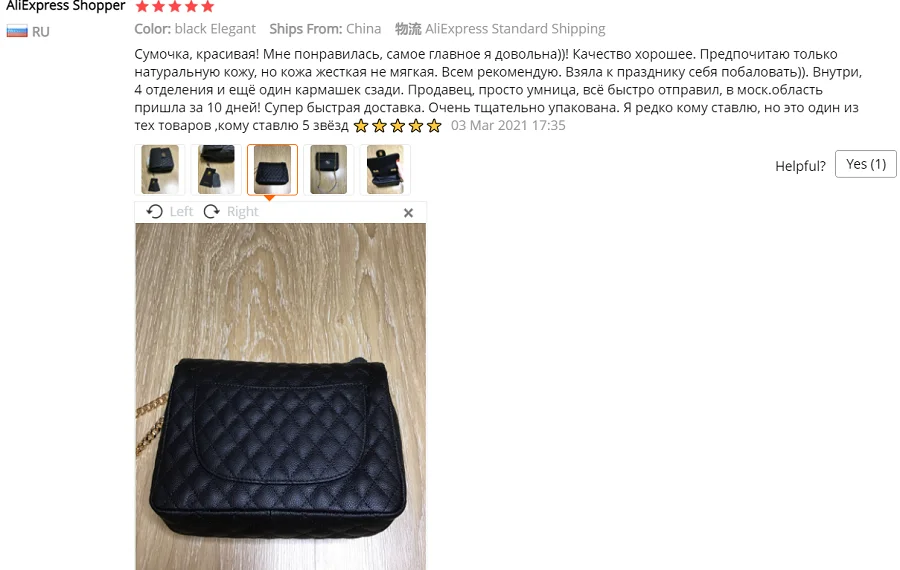
Task: Click the RU country code label
Action: pos(41,32)
